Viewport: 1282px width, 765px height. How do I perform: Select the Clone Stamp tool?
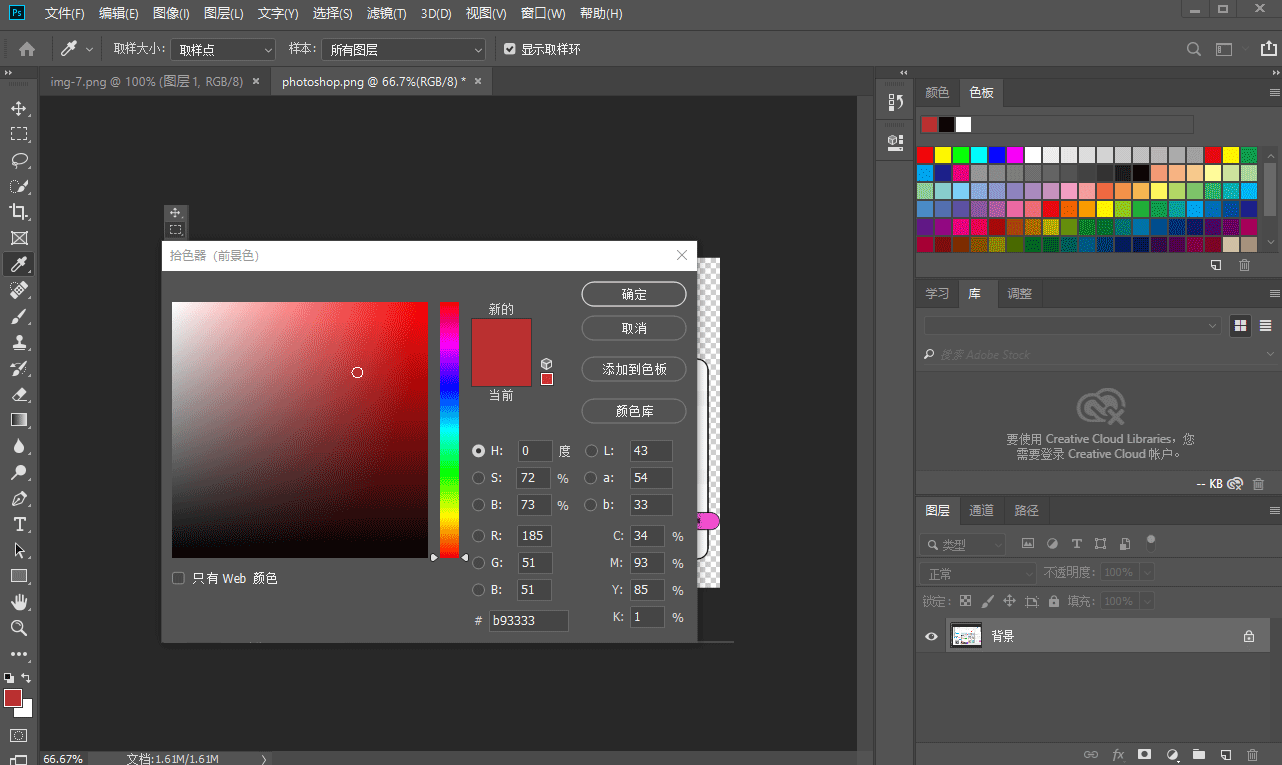[18, 342]
